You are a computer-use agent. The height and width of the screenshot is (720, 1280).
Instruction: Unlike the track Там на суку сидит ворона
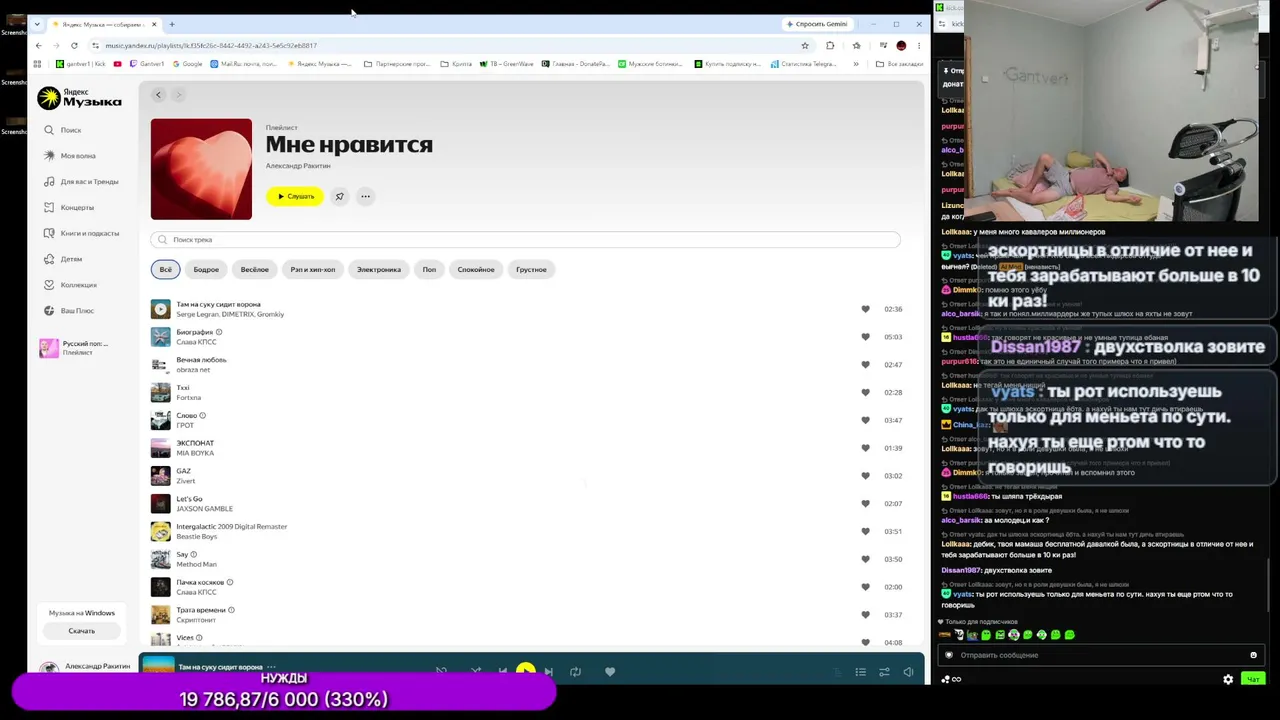pos(865,309)
